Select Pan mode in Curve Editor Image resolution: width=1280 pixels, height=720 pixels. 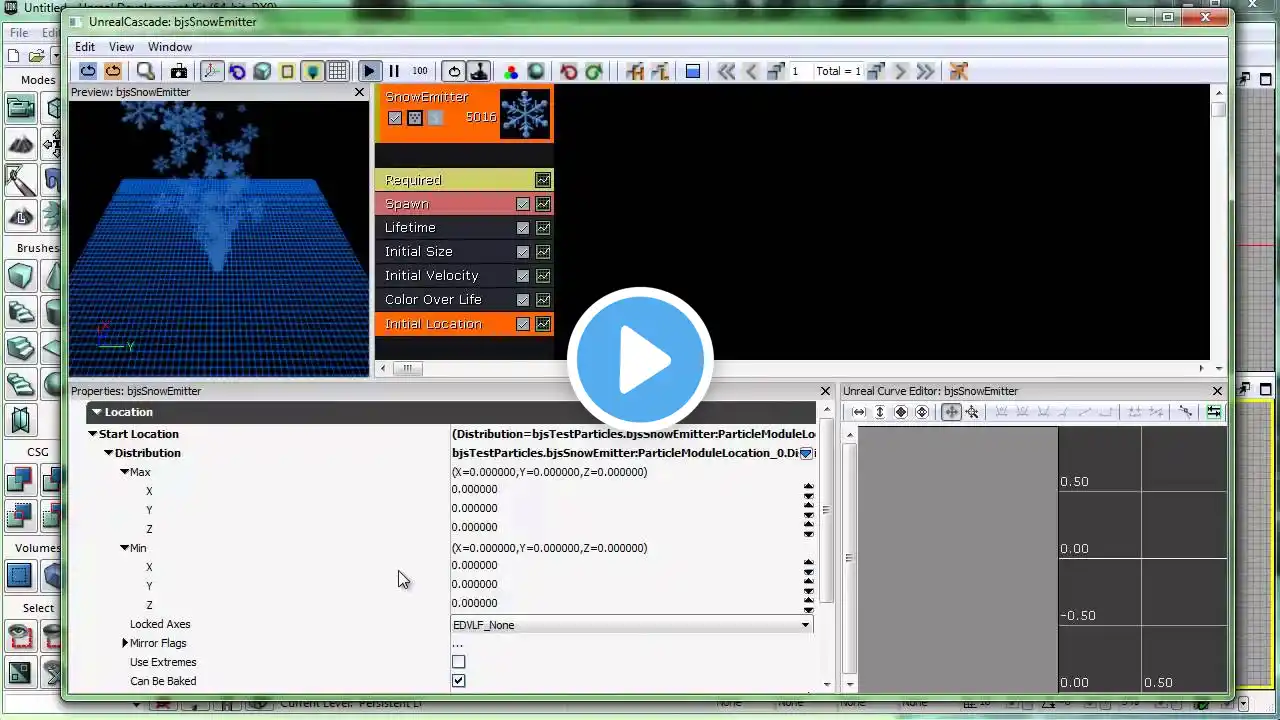click(951, 412)
